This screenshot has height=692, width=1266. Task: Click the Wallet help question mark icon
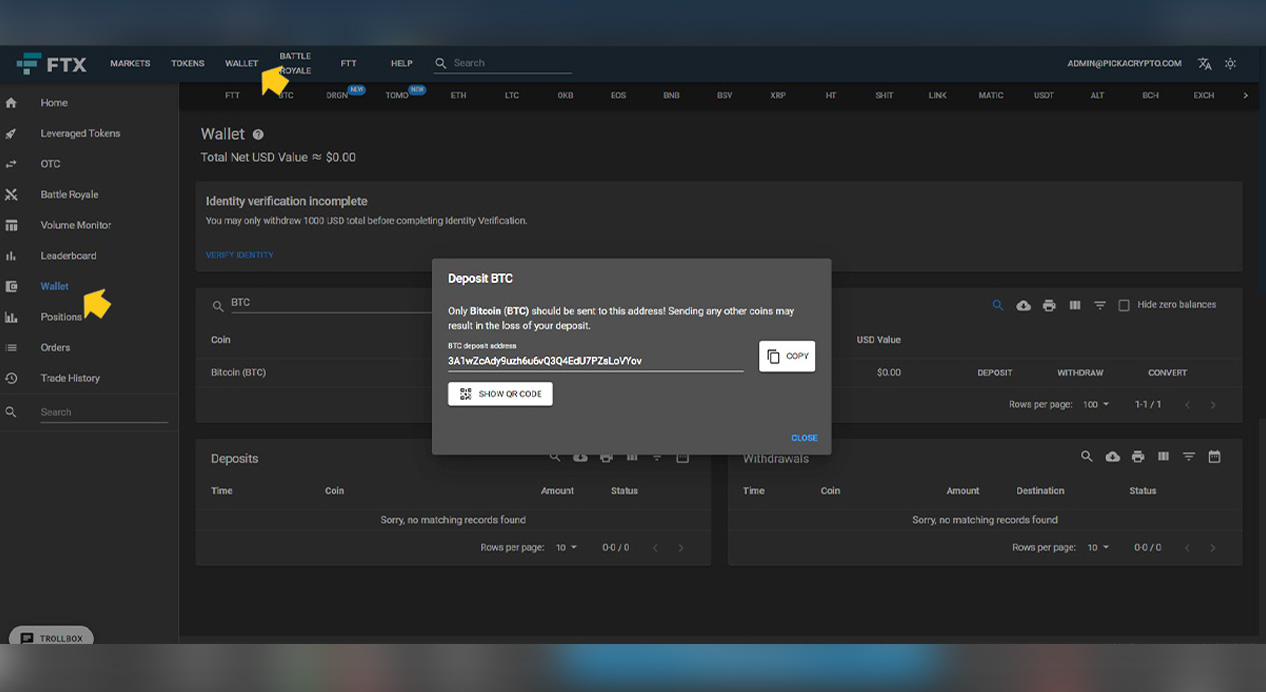pyautogui.click(x=258, y=134)
